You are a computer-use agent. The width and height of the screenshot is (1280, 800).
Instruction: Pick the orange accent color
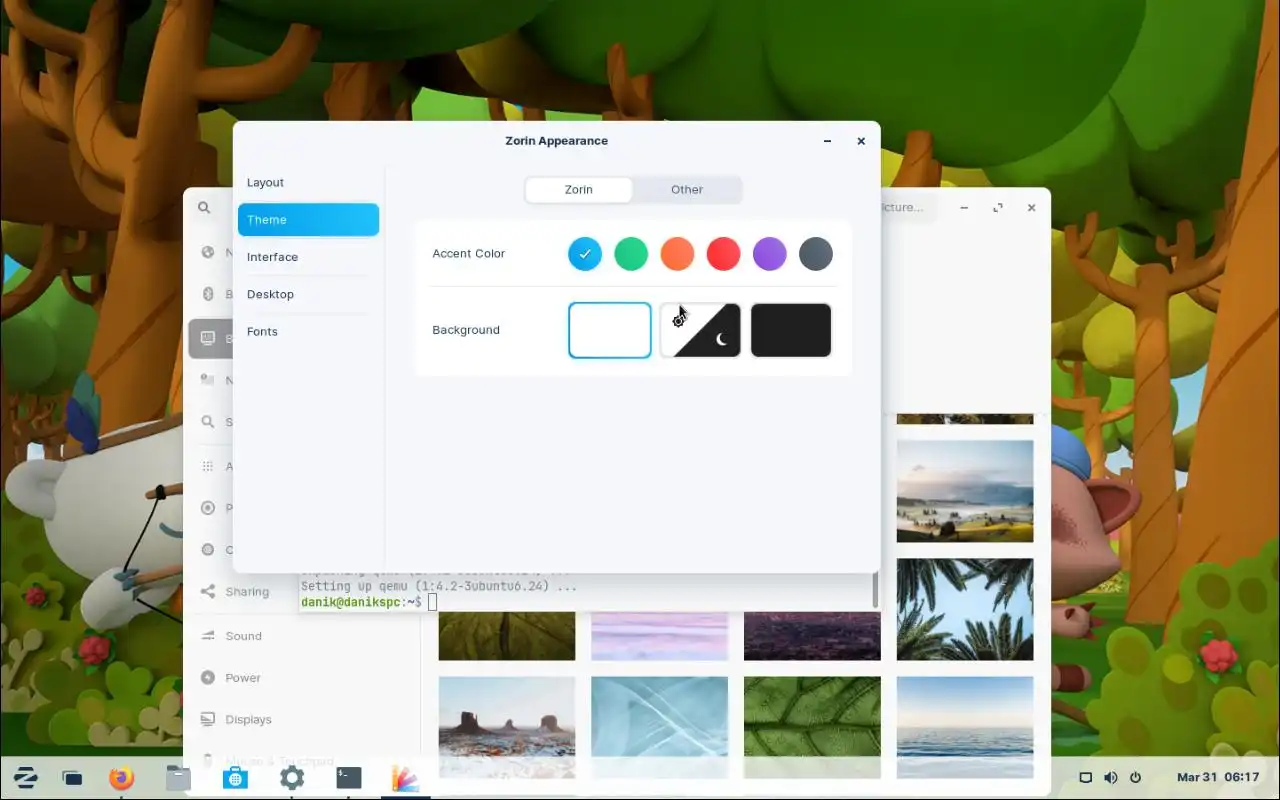[677, 254]
